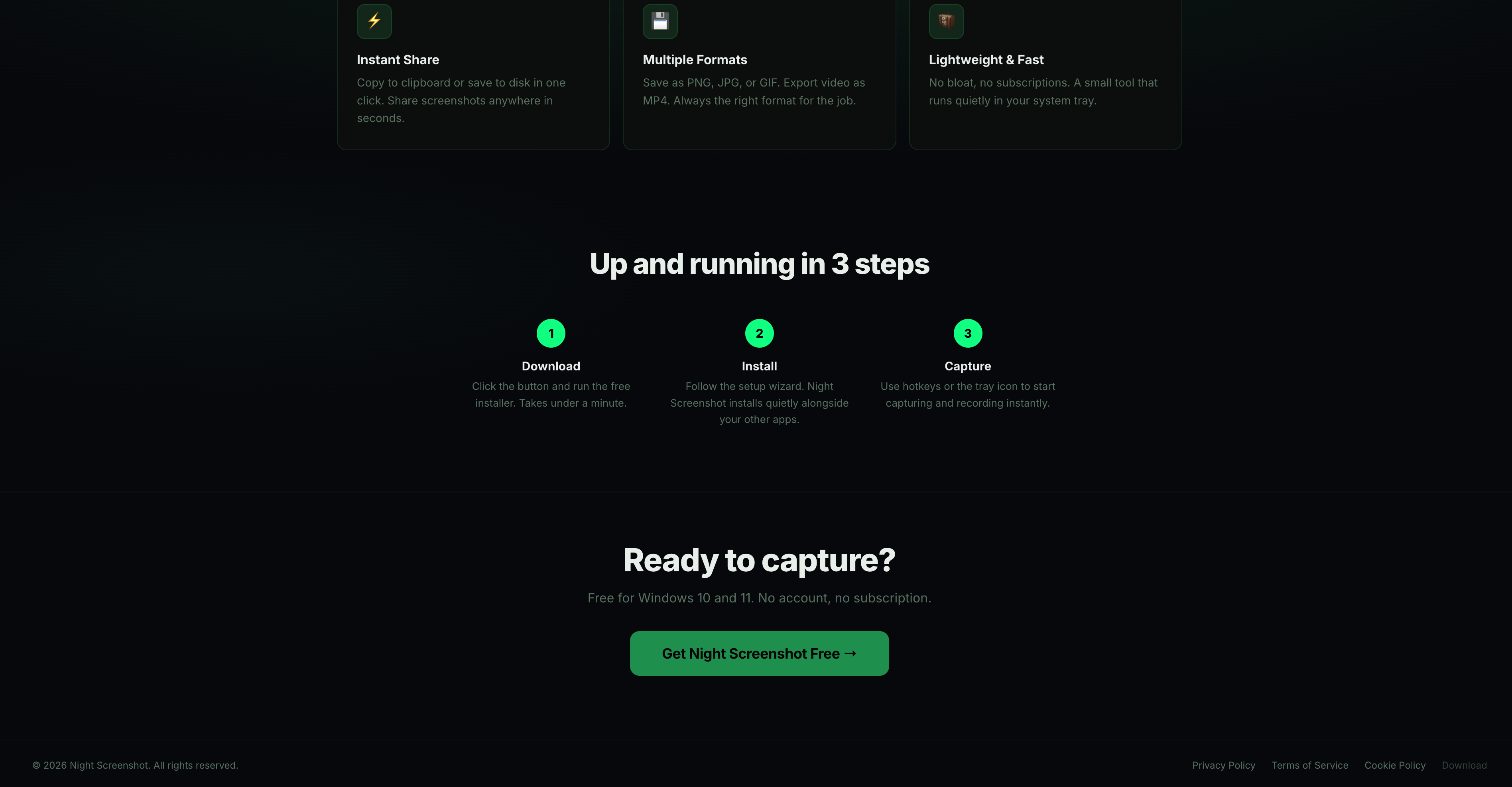
Task: Click the green step 3 circle
Action: point(967,333)
